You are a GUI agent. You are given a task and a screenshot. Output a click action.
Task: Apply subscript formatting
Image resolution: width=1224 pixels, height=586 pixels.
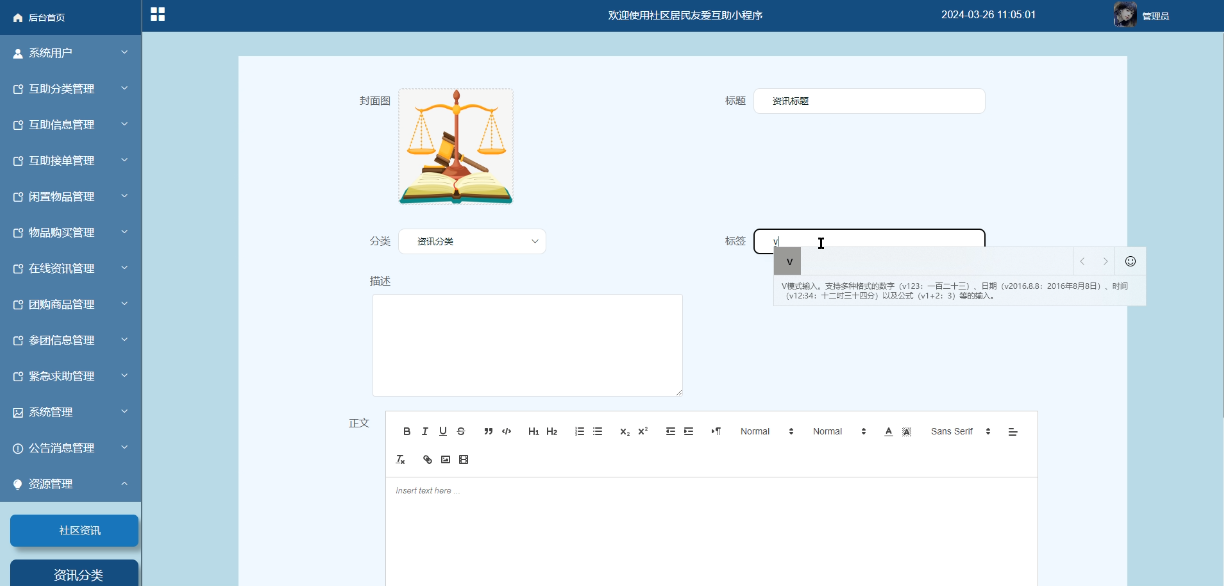[x=625, y=431]
